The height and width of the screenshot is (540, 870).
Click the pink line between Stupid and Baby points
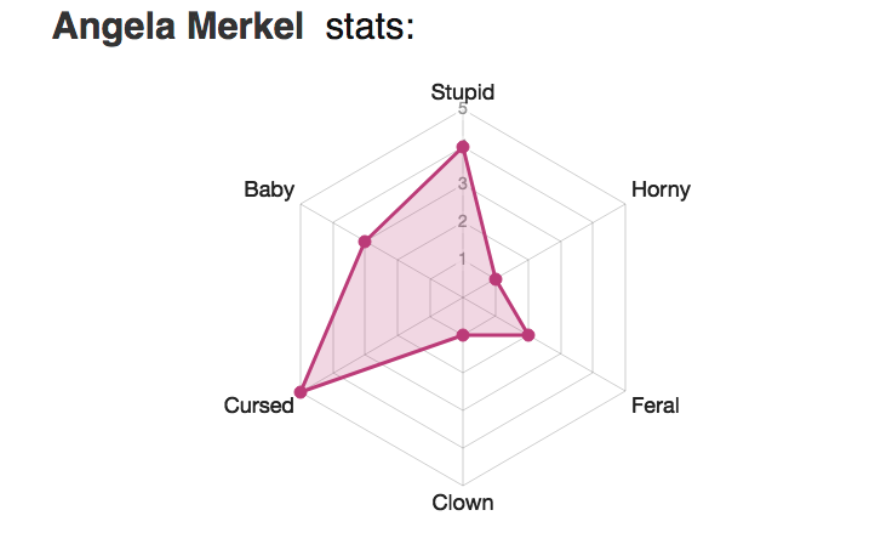413,195
